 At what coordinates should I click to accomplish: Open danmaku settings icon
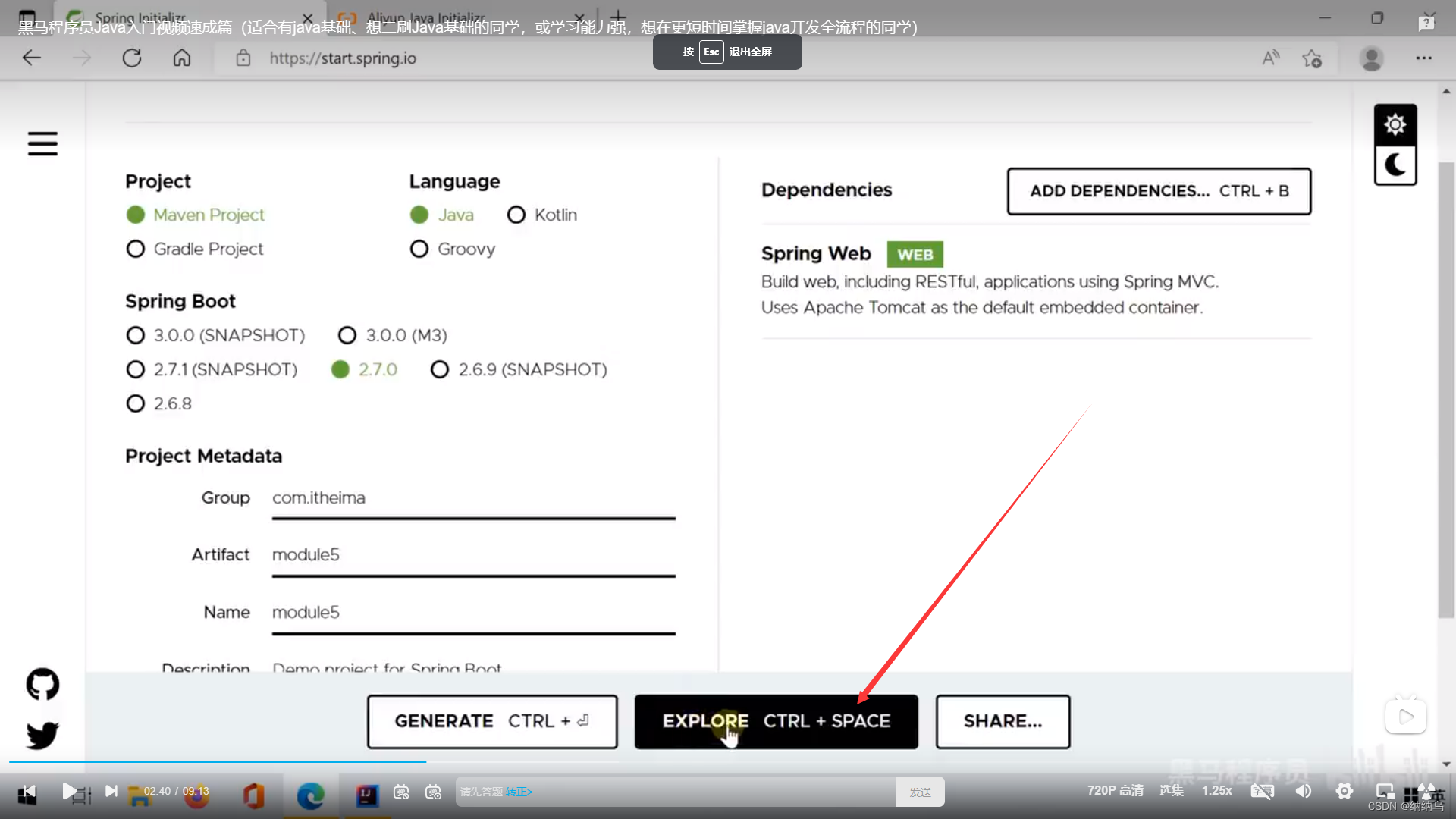(x=433, y=792)
